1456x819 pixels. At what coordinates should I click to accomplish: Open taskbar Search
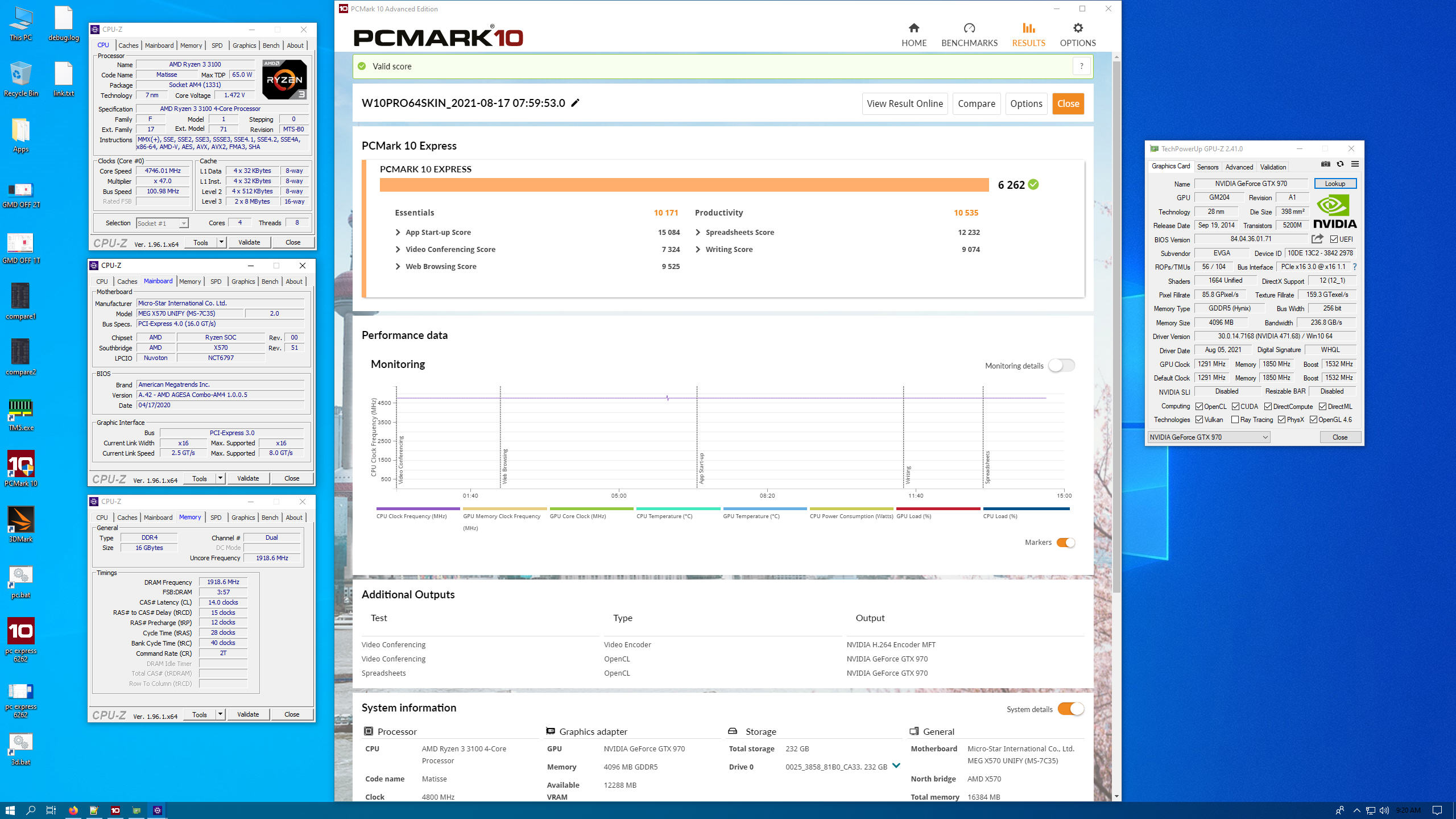click(x=31, y=810)
